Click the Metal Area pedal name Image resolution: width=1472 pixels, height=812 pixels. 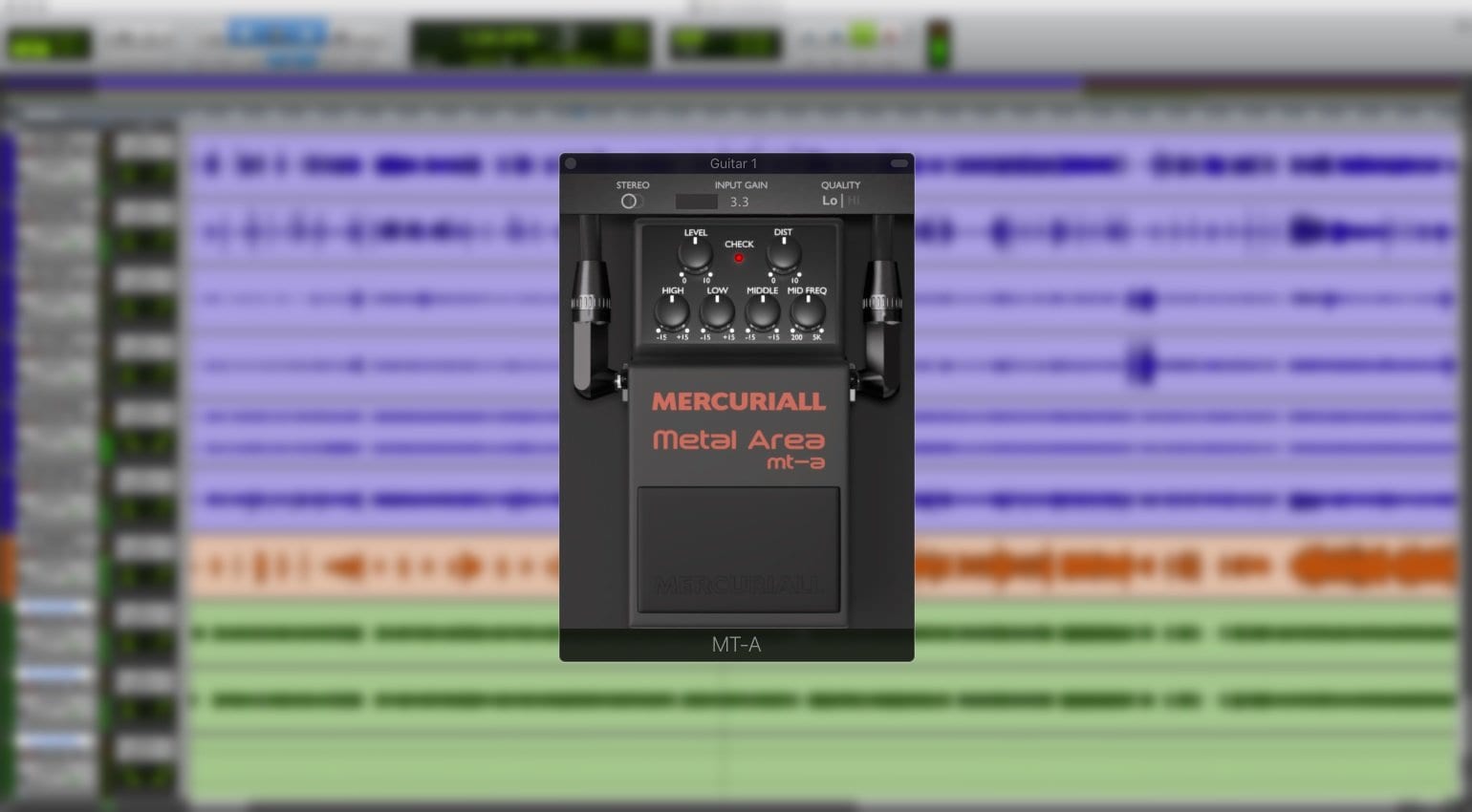pyautogui.click(x=738, y=440)
